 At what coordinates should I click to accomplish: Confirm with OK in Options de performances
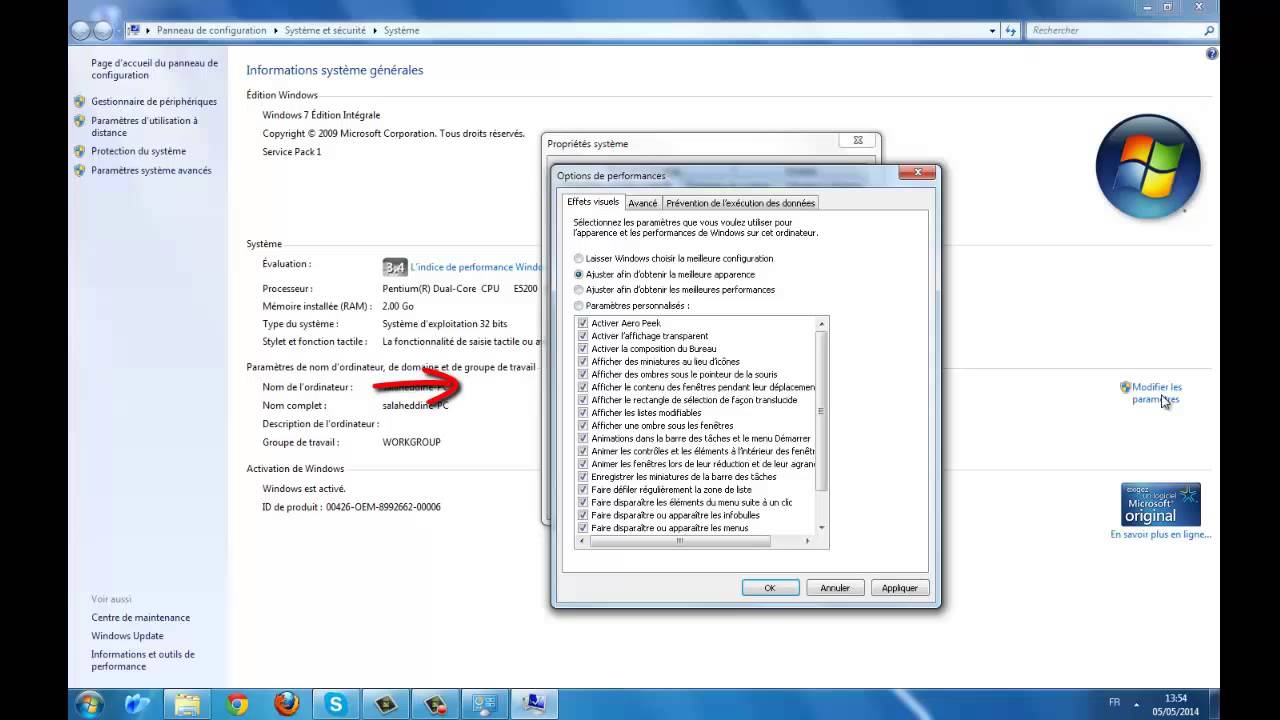[770, 588]
